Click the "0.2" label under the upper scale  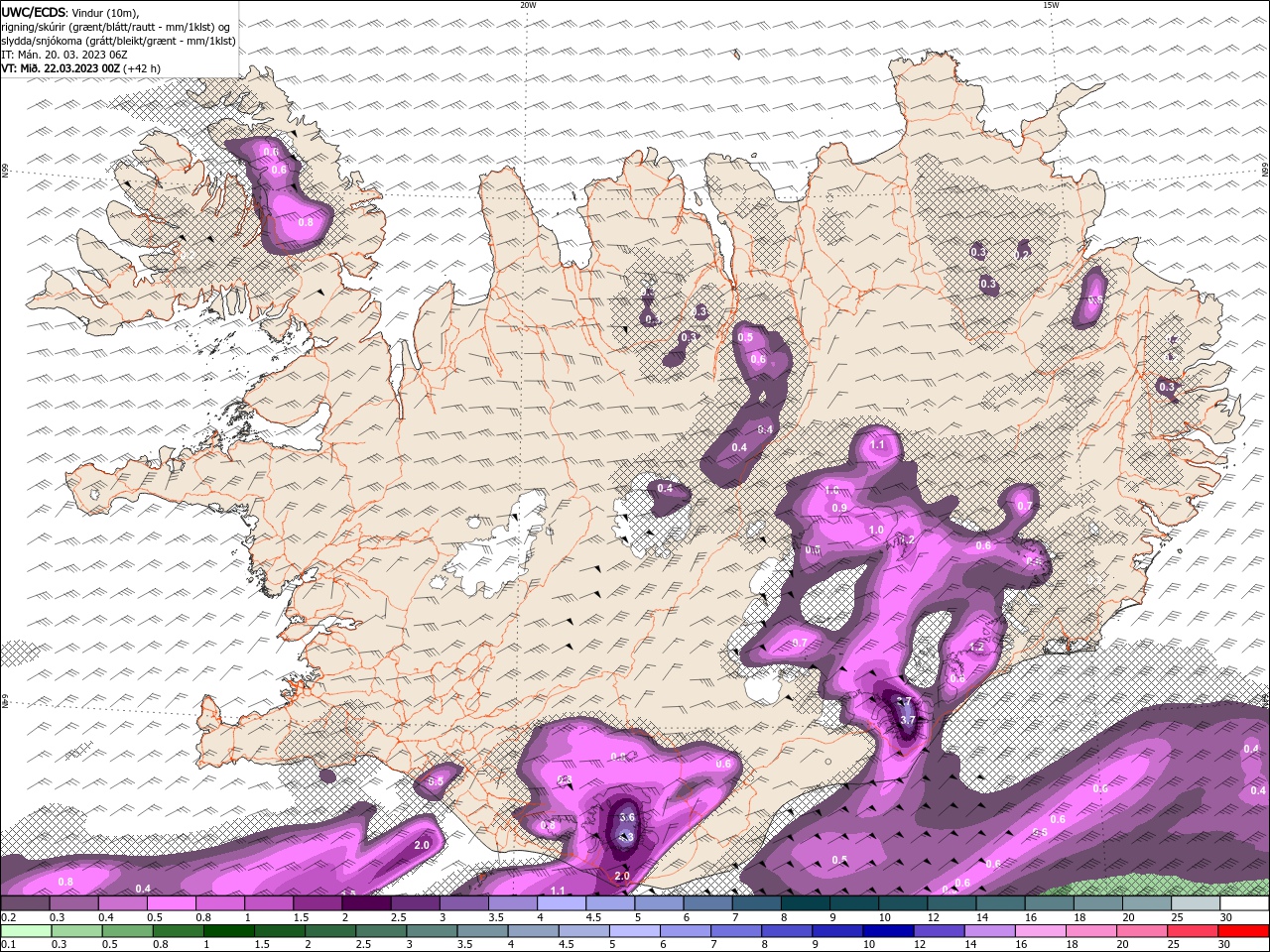click(x=8, y=917)
